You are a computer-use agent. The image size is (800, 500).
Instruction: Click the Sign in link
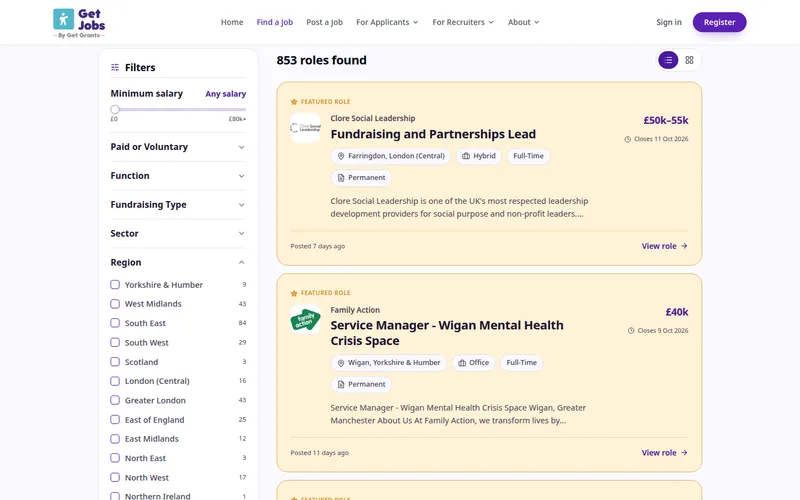click(x=669, y=22)
